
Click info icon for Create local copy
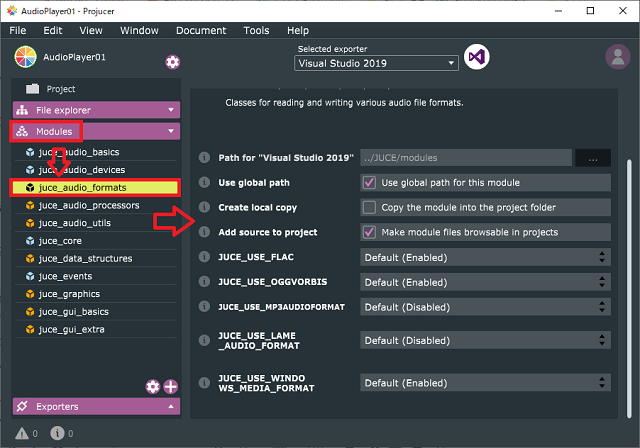point(204,207)
